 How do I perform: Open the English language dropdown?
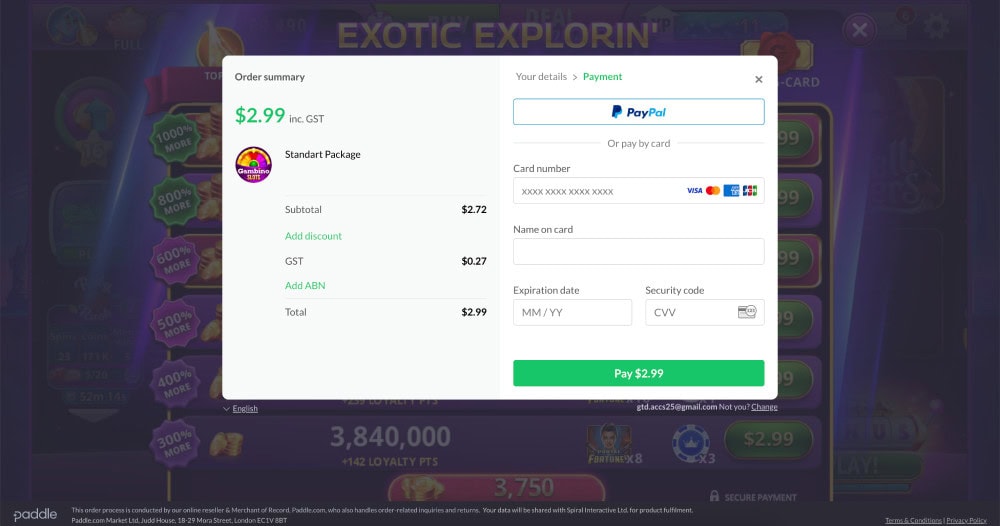tap(240, 408)
